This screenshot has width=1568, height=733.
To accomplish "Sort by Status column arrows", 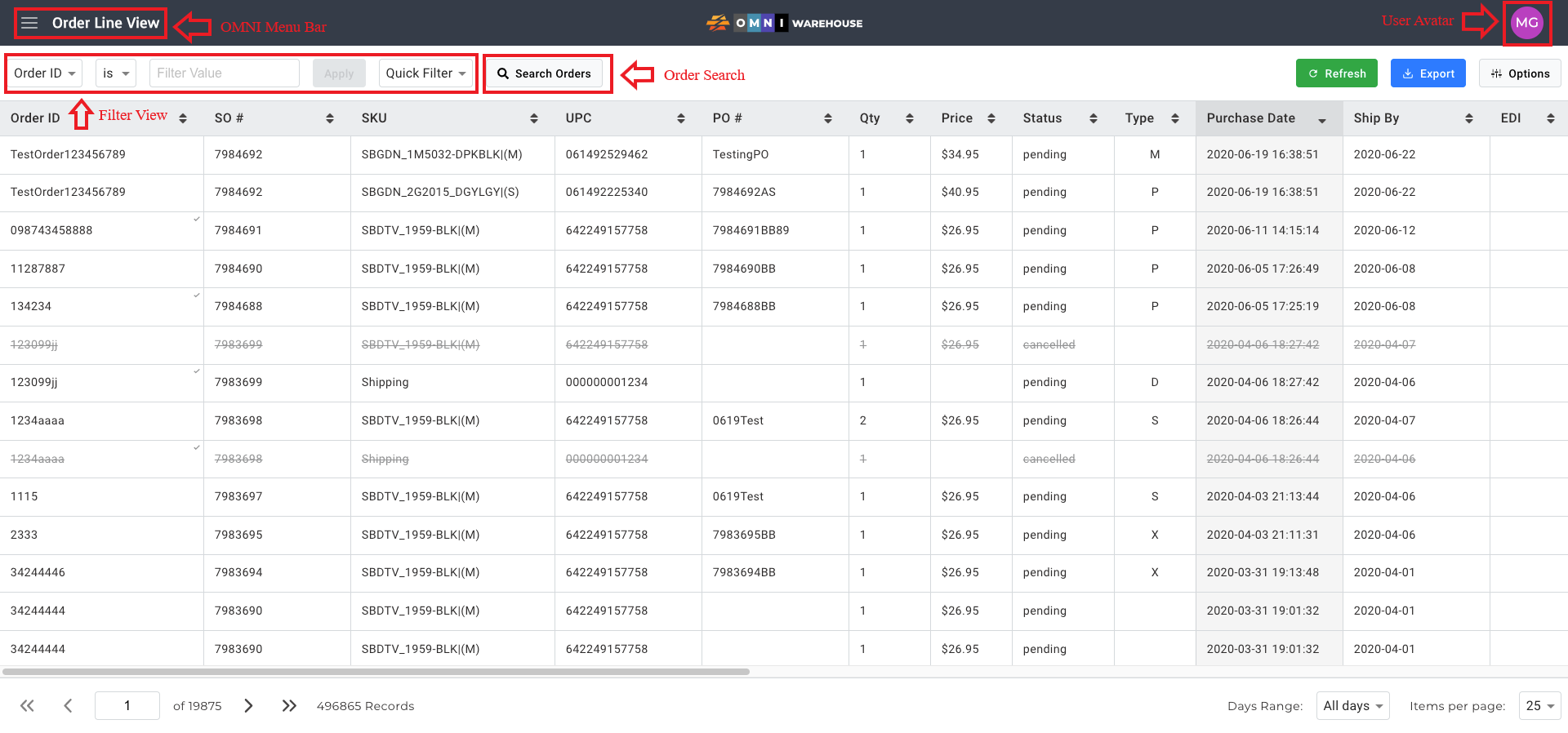I will coord(1094,118).
